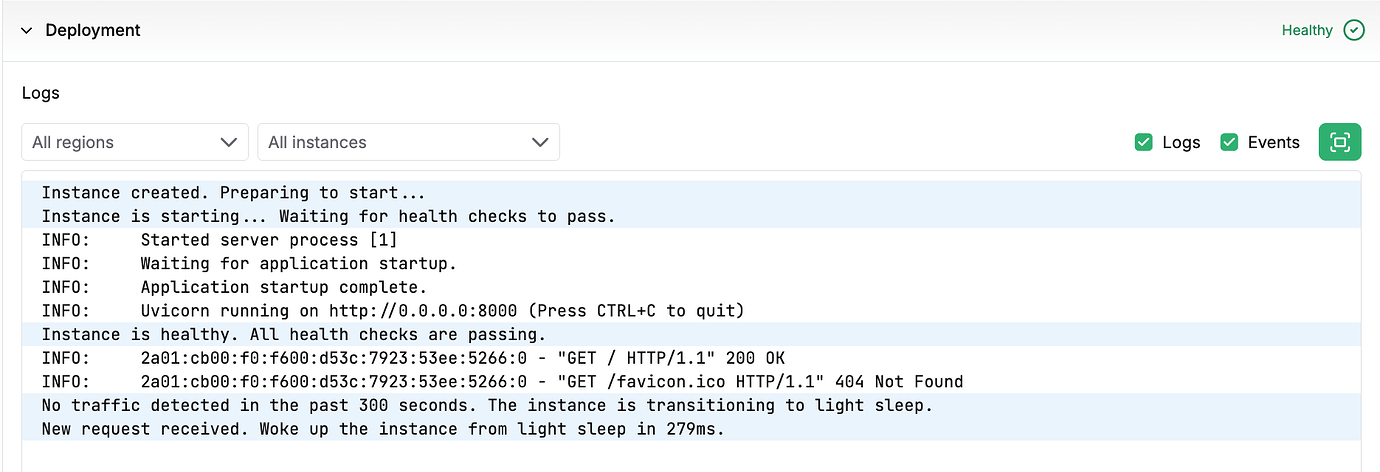Open the All instances dropdown
Image resolution: width=1380 pixels, height=472 pixels.
click(x=408, y=142)
